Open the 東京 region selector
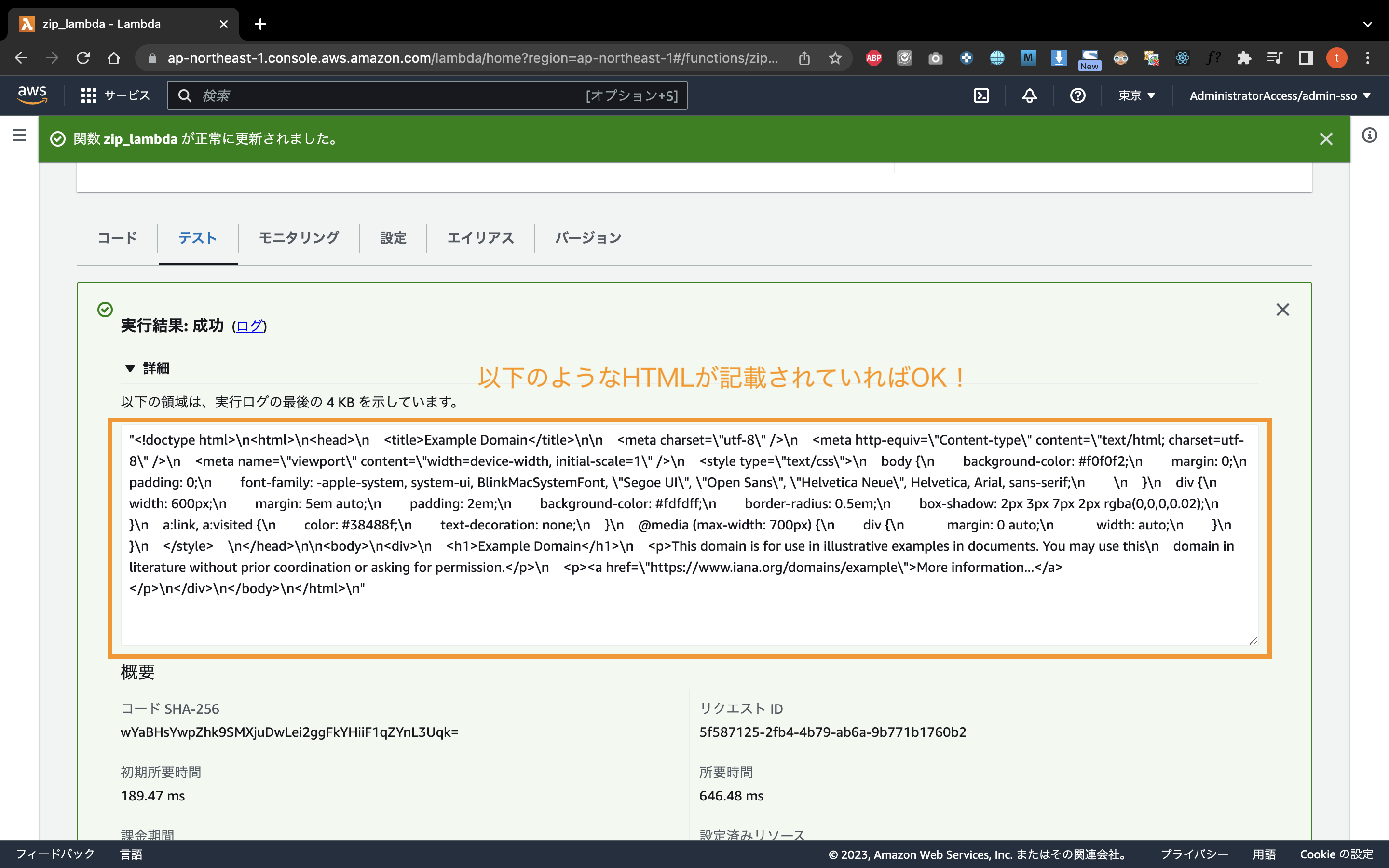Viewport: 1389px width, 868px height. (1136, 95)
